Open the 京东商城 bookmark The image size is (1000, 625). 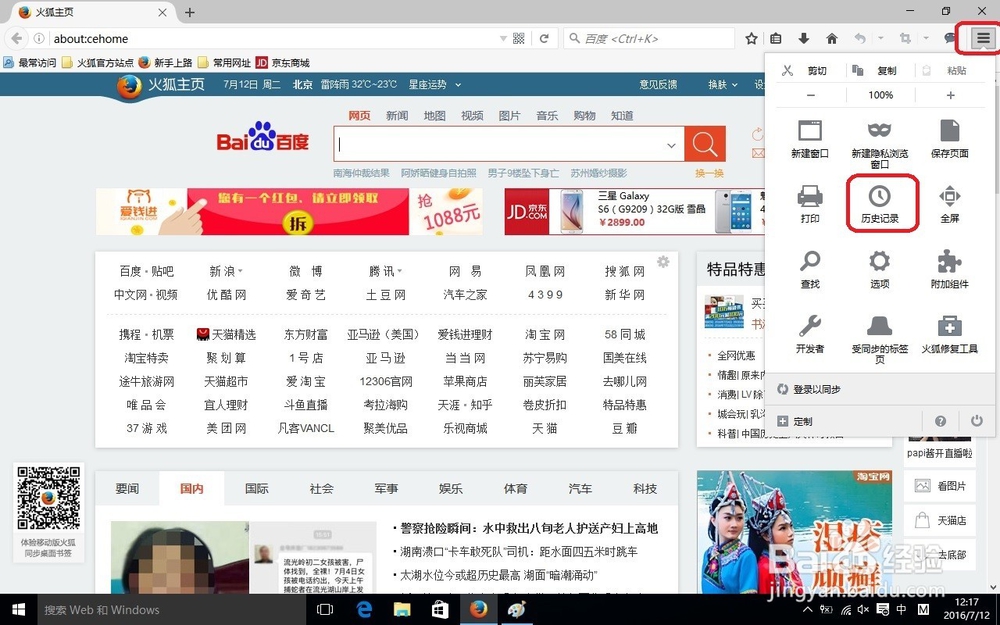tap(283, 62)
